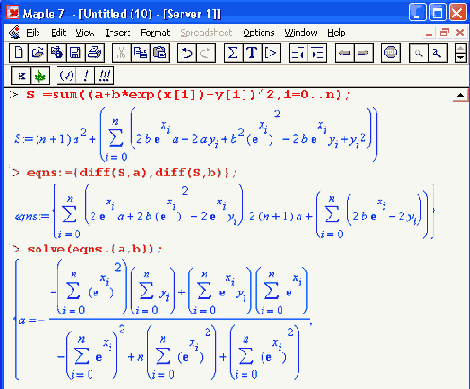Click the go back arrow toolbar button

tap(344, 53)
